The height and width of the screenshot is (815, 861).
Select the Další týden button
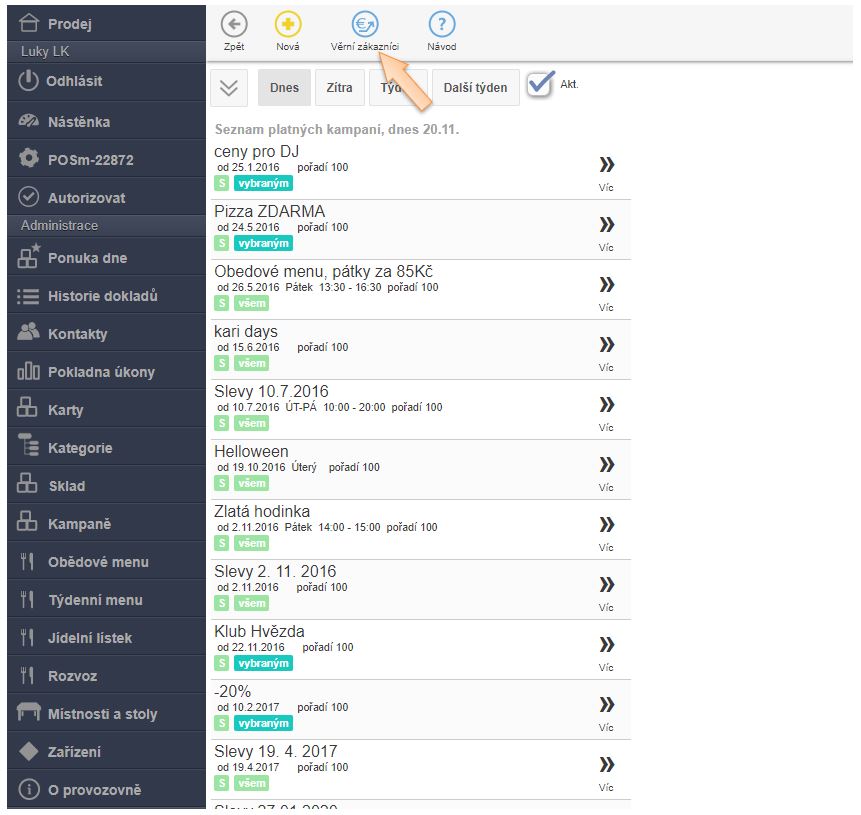[x=475, y=87]
